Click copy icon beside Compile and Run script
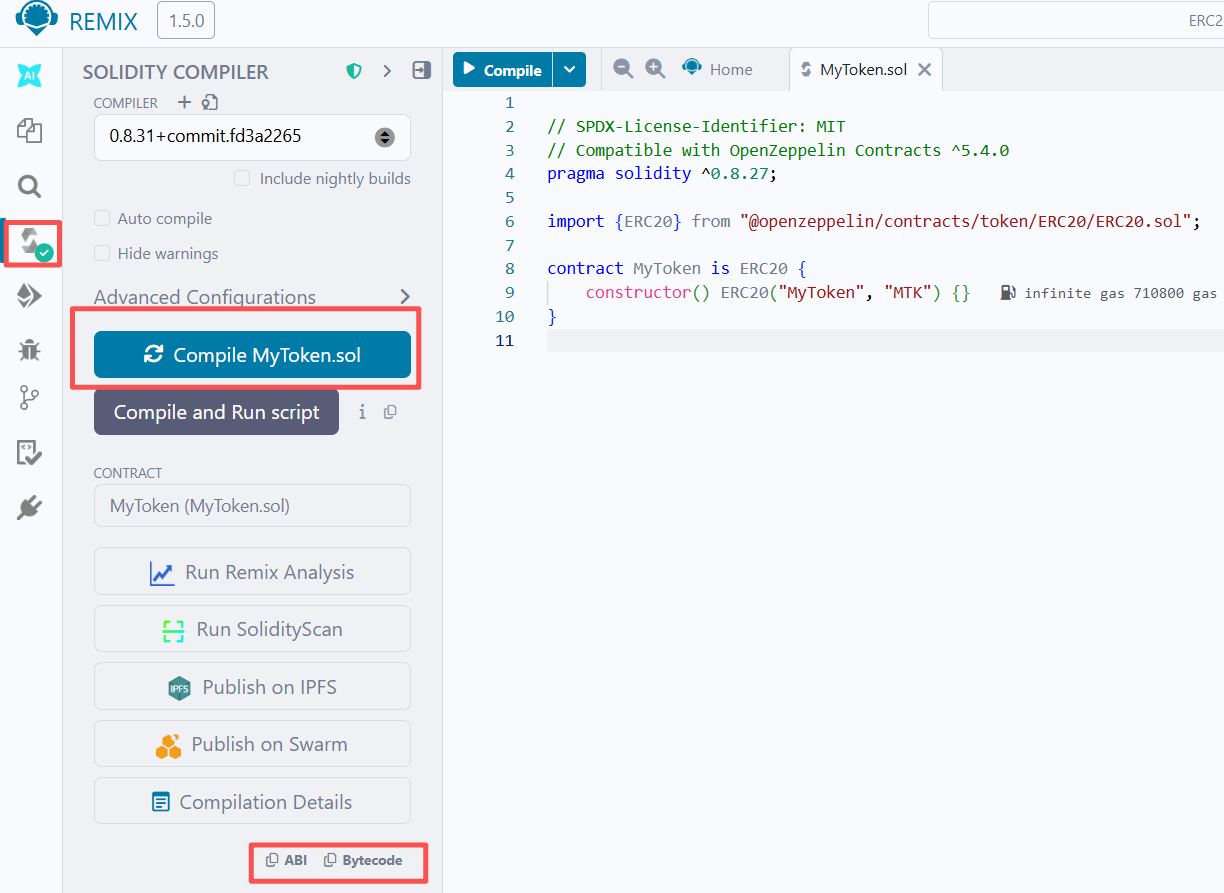This screenshot has width=1224, height=893. [x=390, y=412]
